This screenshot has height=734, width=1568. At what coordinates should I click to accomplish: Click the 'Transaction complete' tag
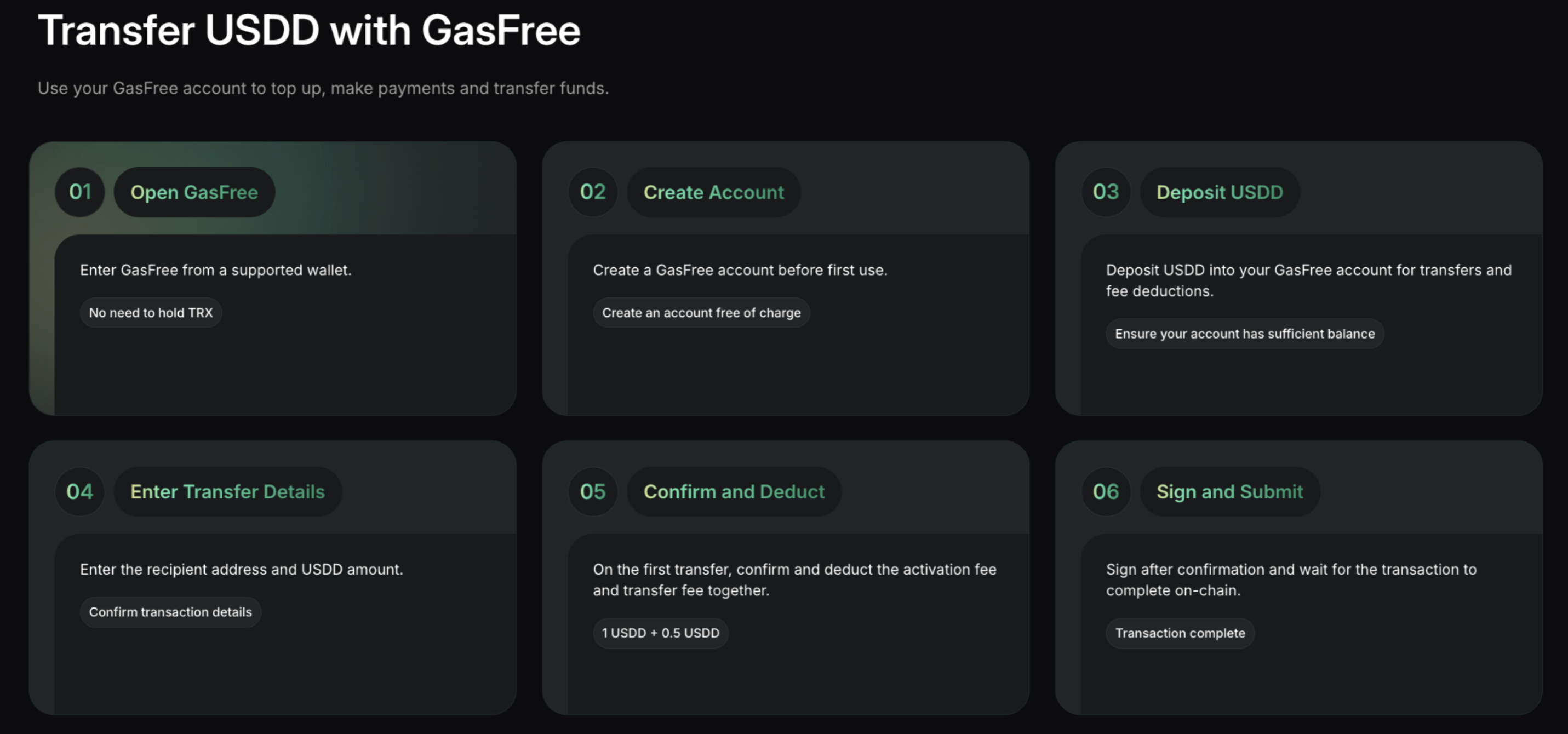point(1180,633)
